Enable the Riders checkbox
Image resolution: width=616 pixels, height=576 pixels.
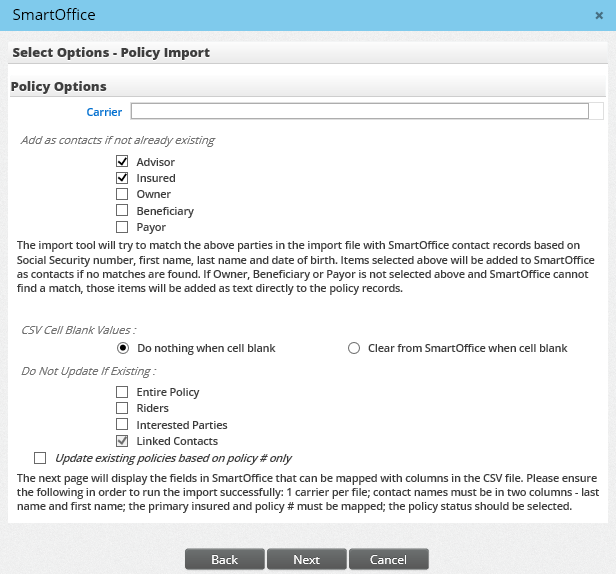(122, 408)
